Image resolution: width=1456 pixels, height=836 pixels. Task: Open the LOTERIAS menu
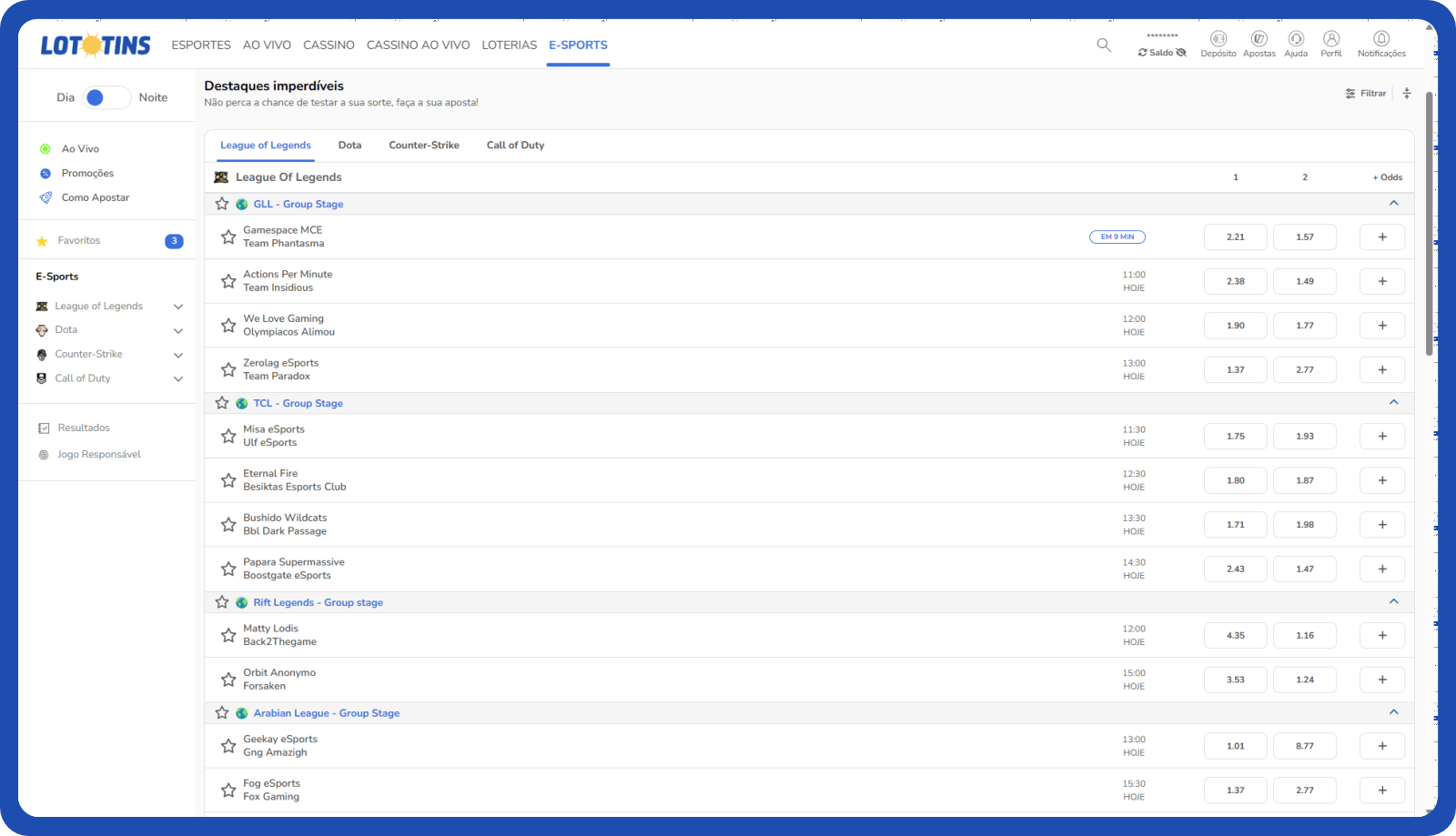coord(510,45)
